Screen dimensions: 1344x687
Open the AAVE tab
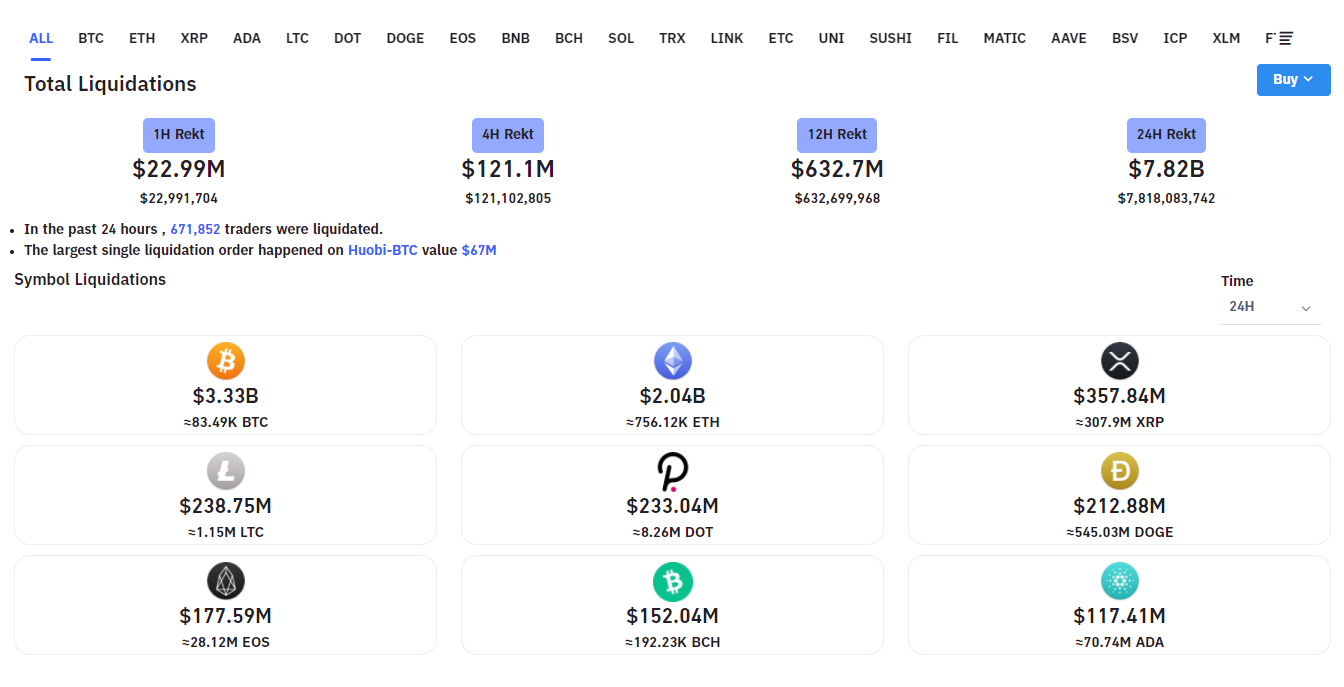point(1069,38)
